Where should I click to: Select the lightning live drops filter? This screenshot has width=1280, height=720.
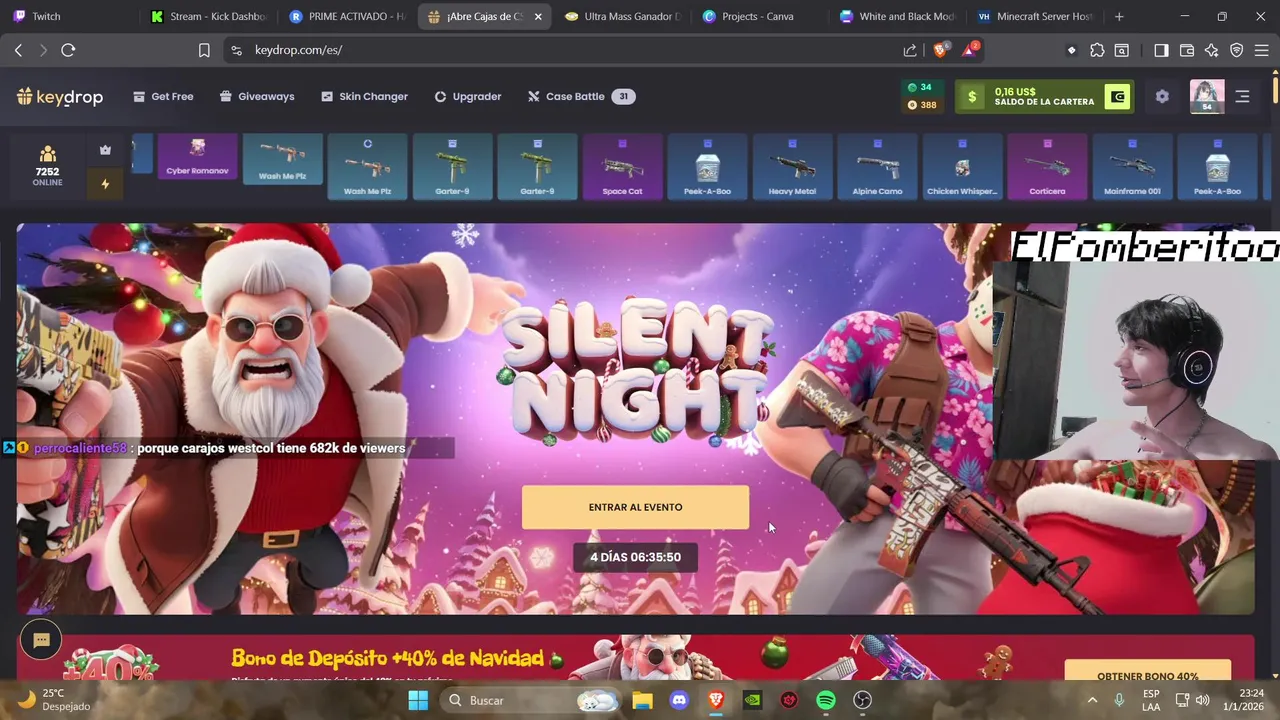click(105, 184)
